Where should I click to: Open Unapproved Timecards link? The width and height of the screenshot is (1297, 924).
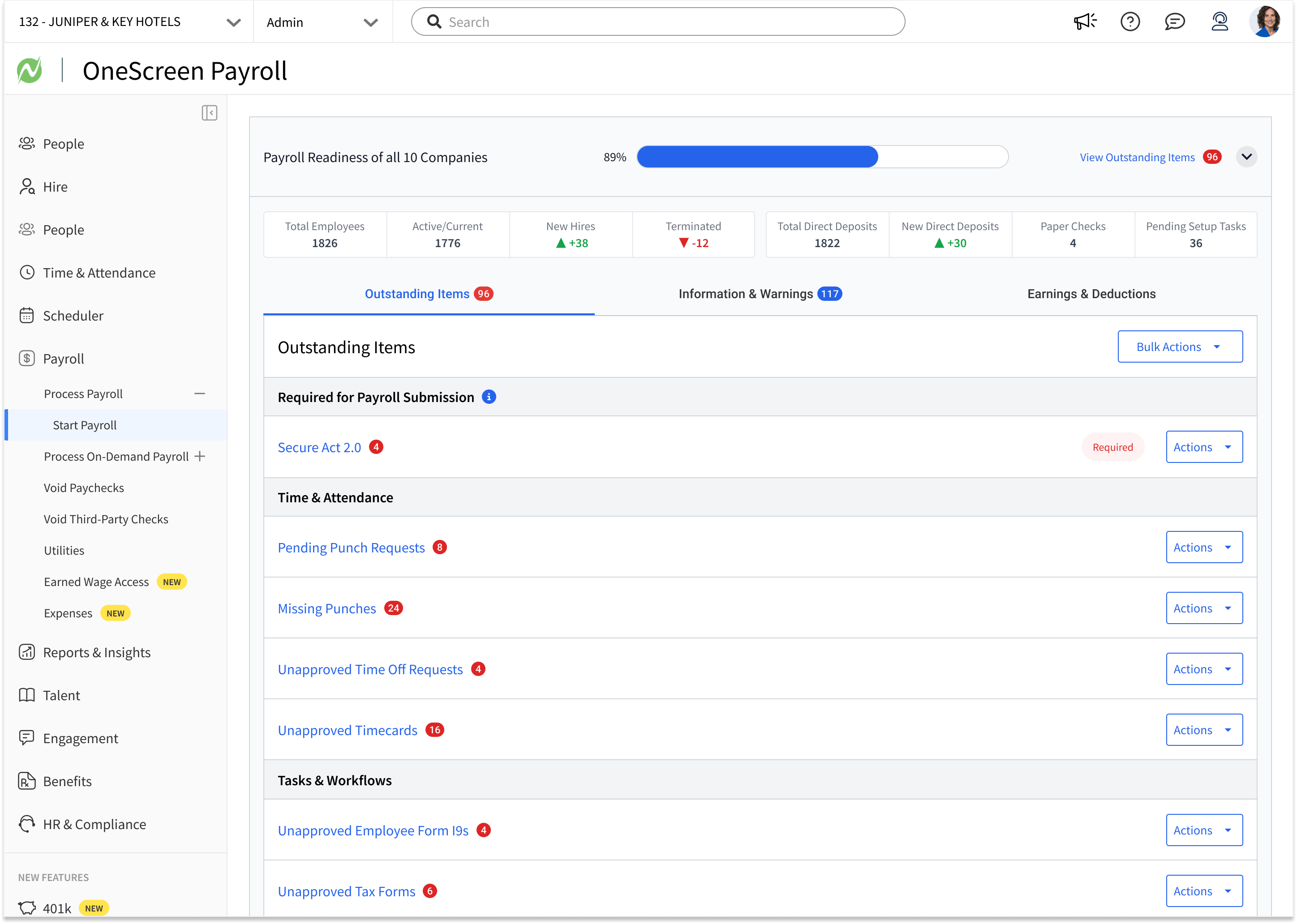tap(347, 730)
